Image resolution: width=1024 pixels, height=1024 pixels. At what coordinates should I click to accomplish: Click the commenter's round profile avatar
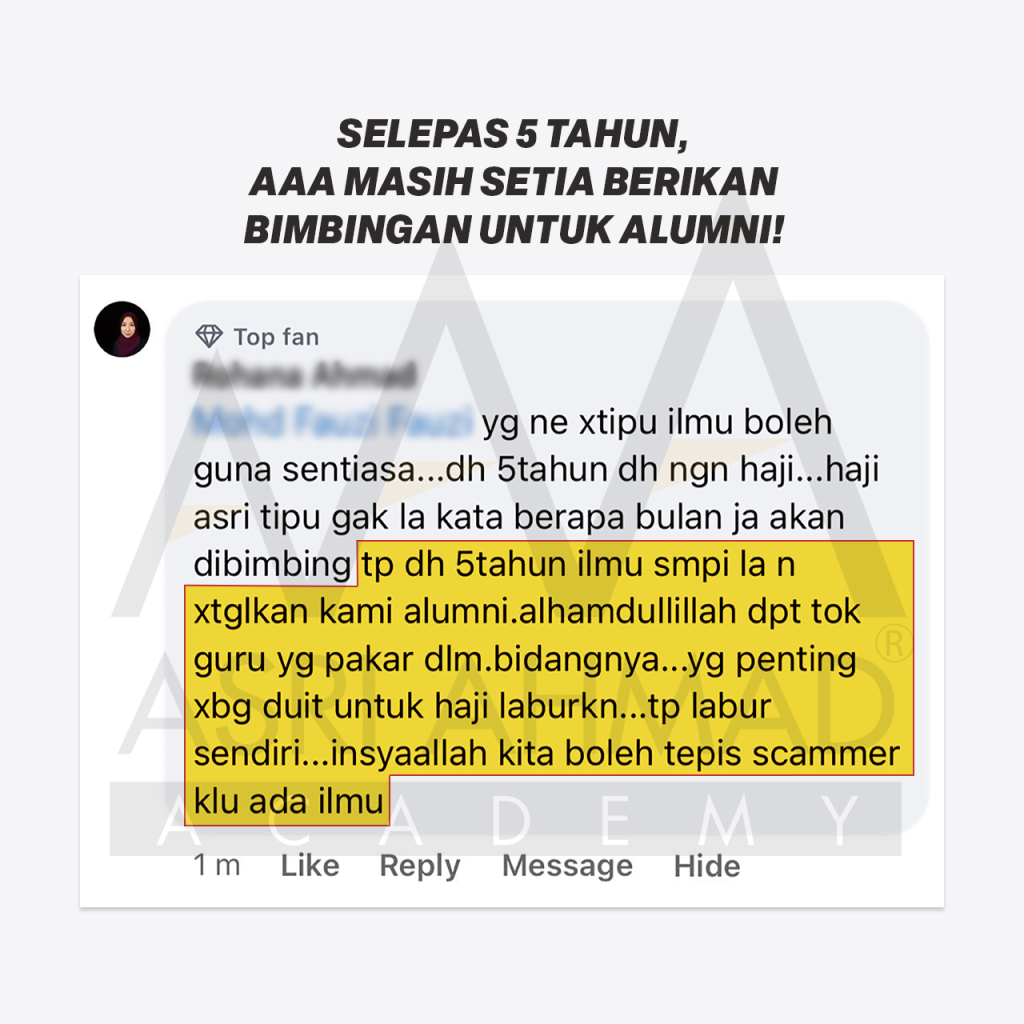tap(122, 329)
